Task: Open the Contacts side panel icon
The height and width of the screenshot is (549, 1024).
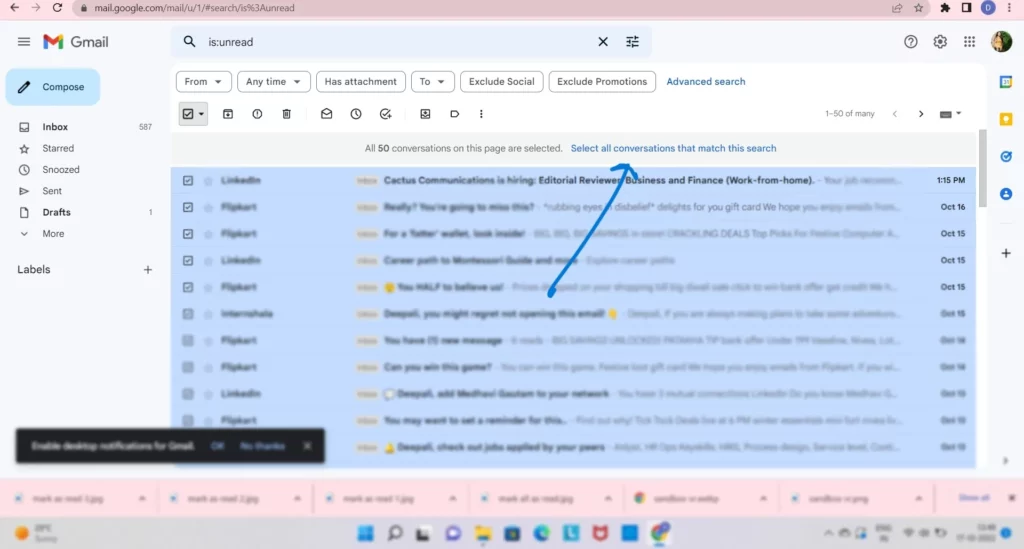Action: point(1006,194)
